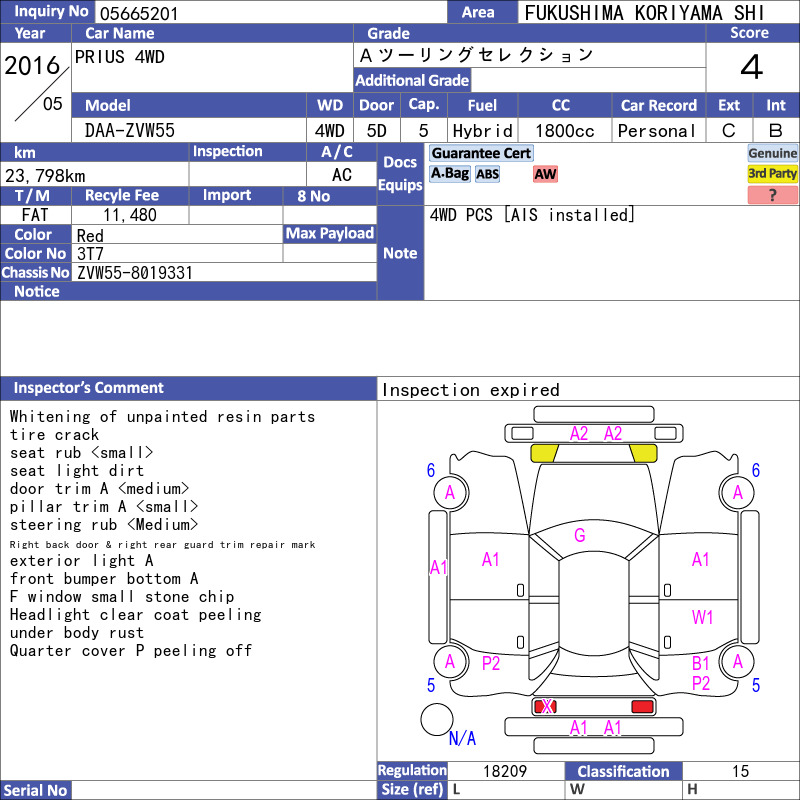Click the Guarantee Cert docs badge

point(481,153)
